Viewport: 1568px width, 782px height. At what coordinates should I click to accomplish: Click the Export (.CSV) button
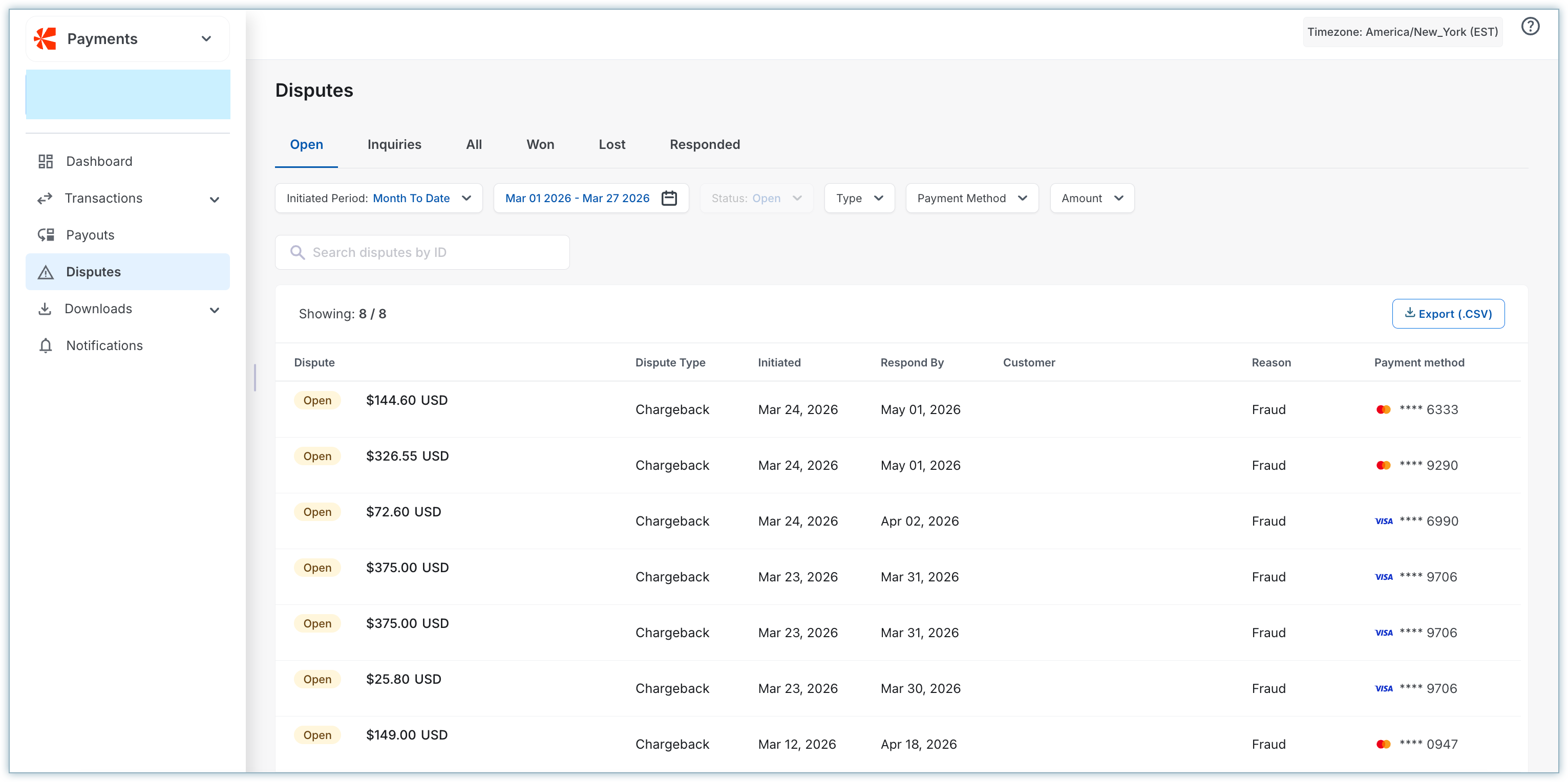(x=1448, y=314)
